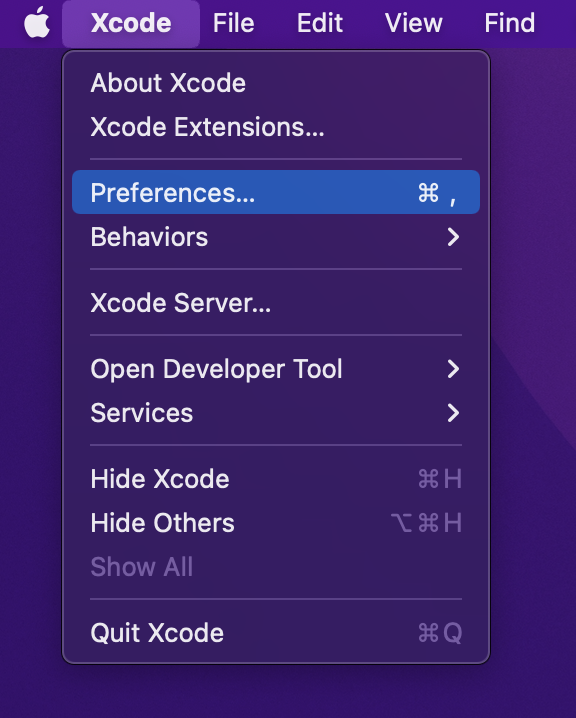Click the Xcode menu bar title
576x718 pixels.
pos(131,23)
